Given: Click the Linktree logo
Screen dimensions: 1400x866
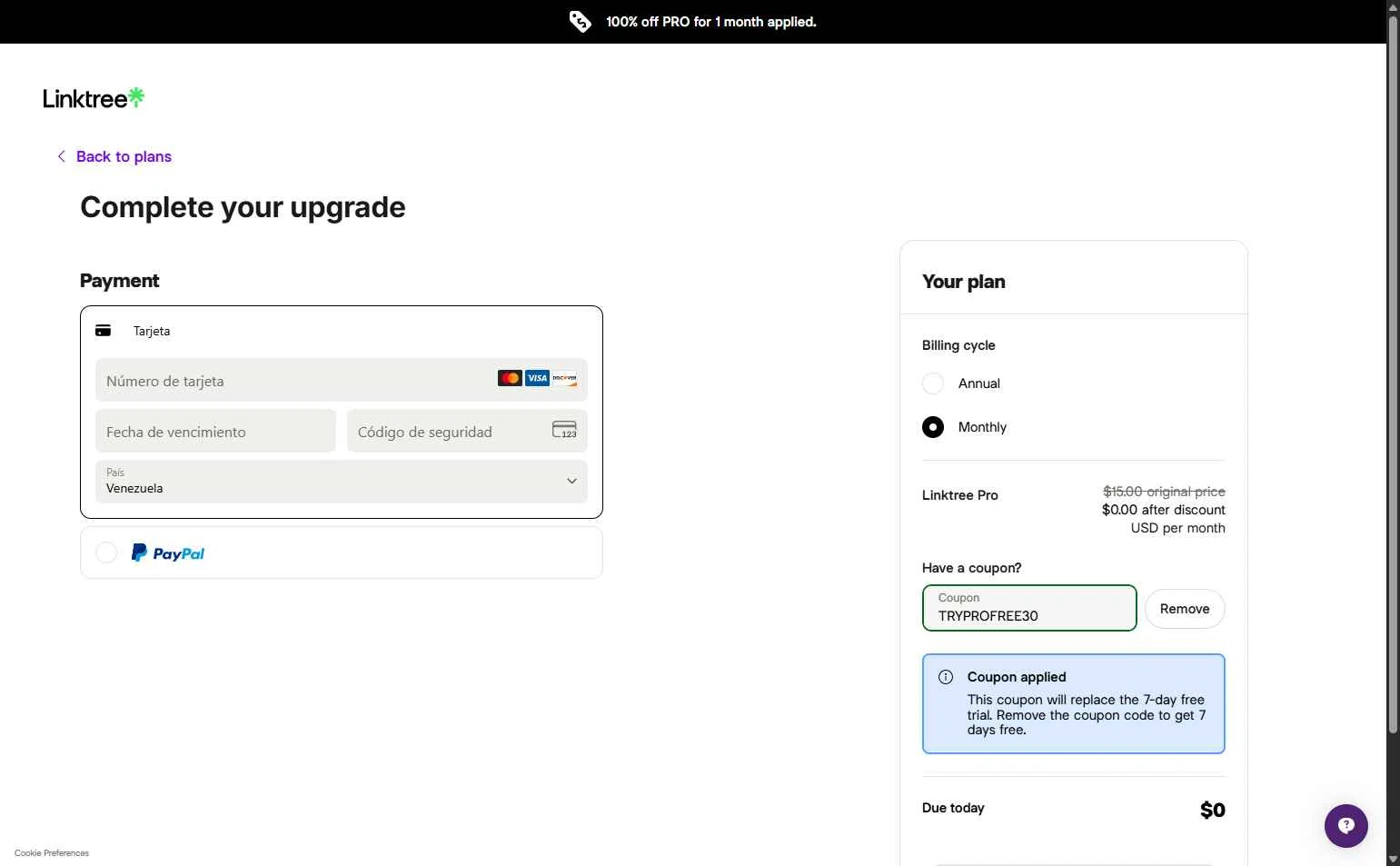Looking at the screenshot, I should coord(94,98).
